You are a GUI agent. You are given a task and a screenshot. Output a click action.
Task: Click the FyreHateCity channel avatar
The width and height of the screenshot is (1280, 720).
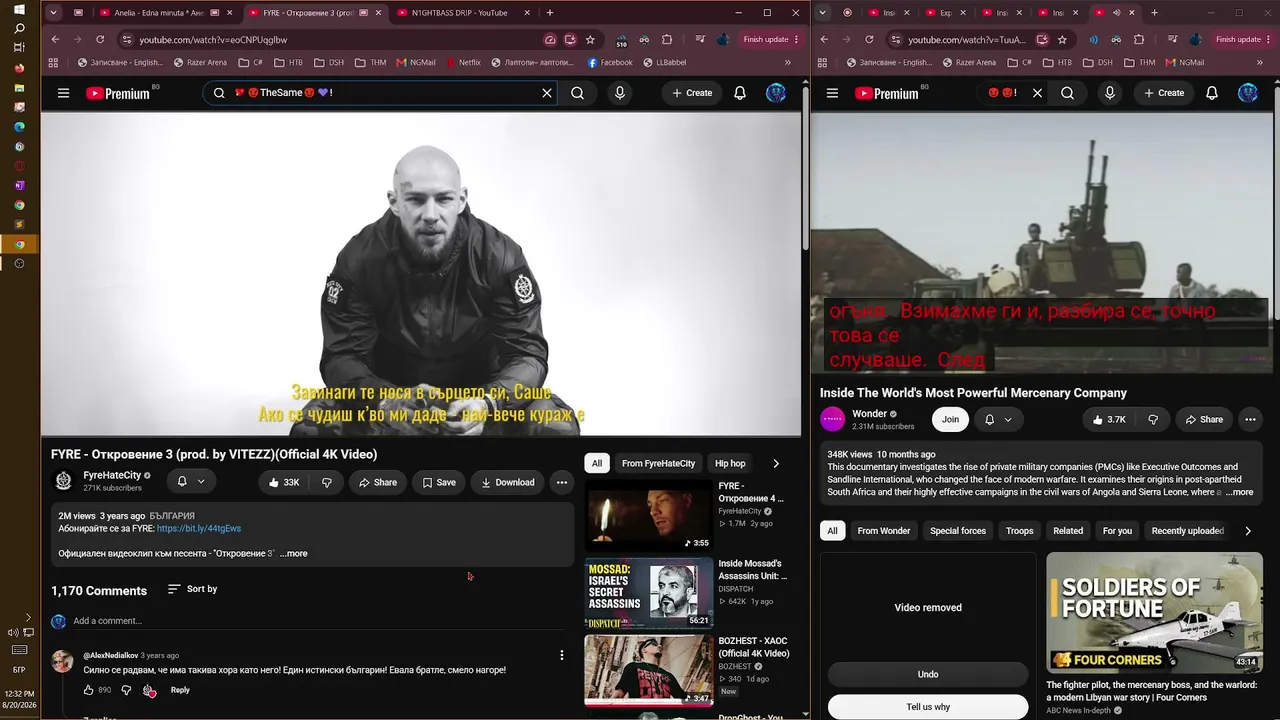click(x=63, y=481)
